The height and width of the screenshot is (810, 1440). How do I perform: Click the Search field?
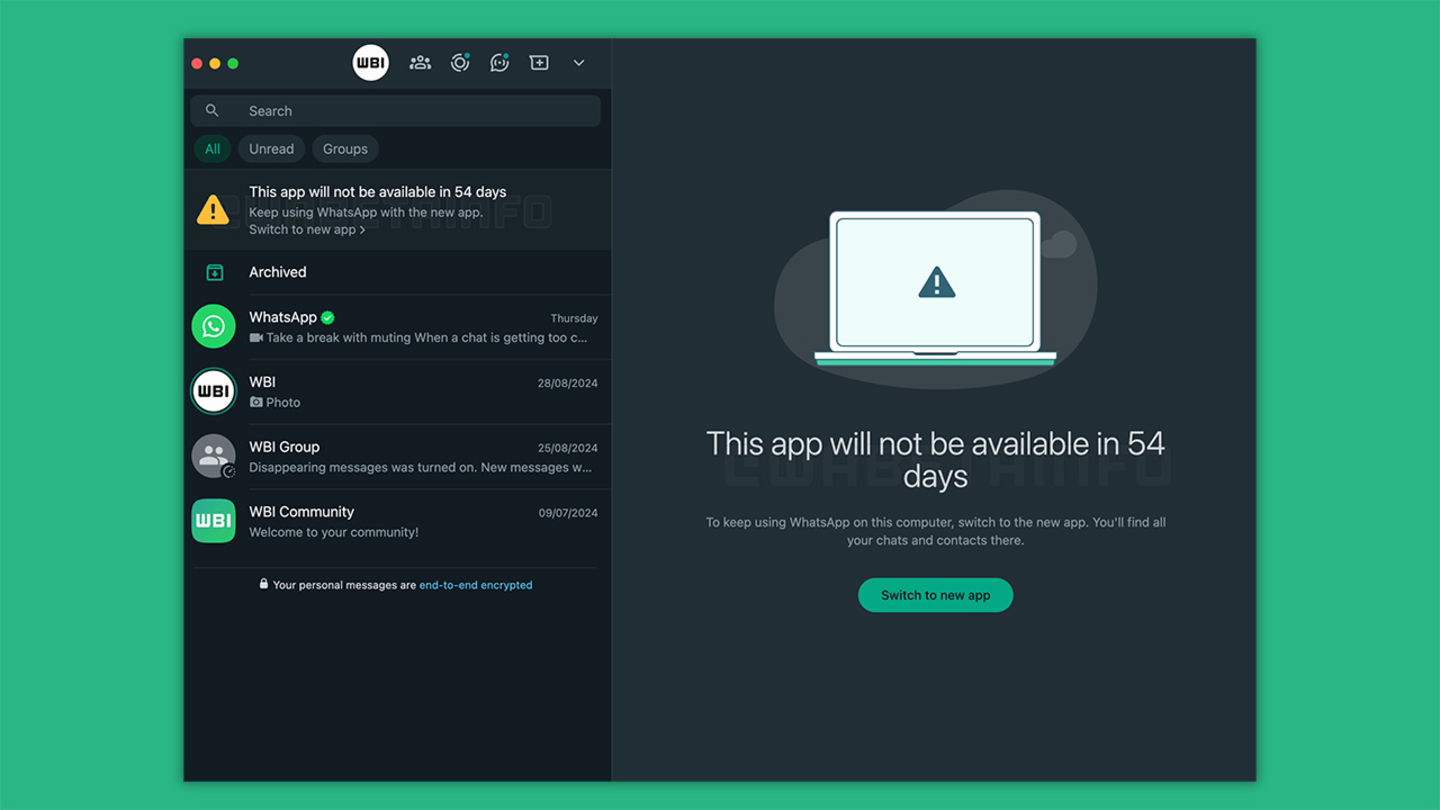click(x=396, y=111)
